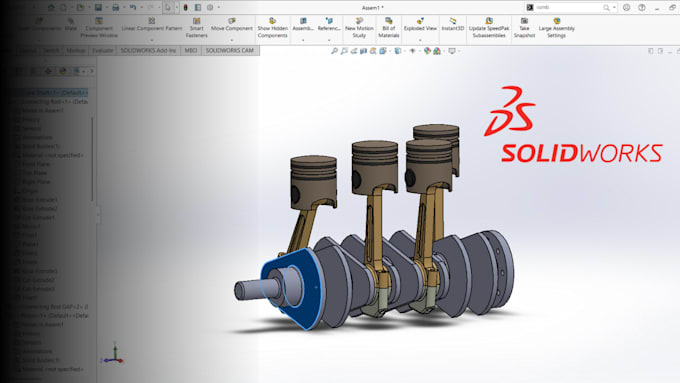The width and height of the screenshot is (680, 383).
Task: Switch to the Sketch tab
Action: 51,51
